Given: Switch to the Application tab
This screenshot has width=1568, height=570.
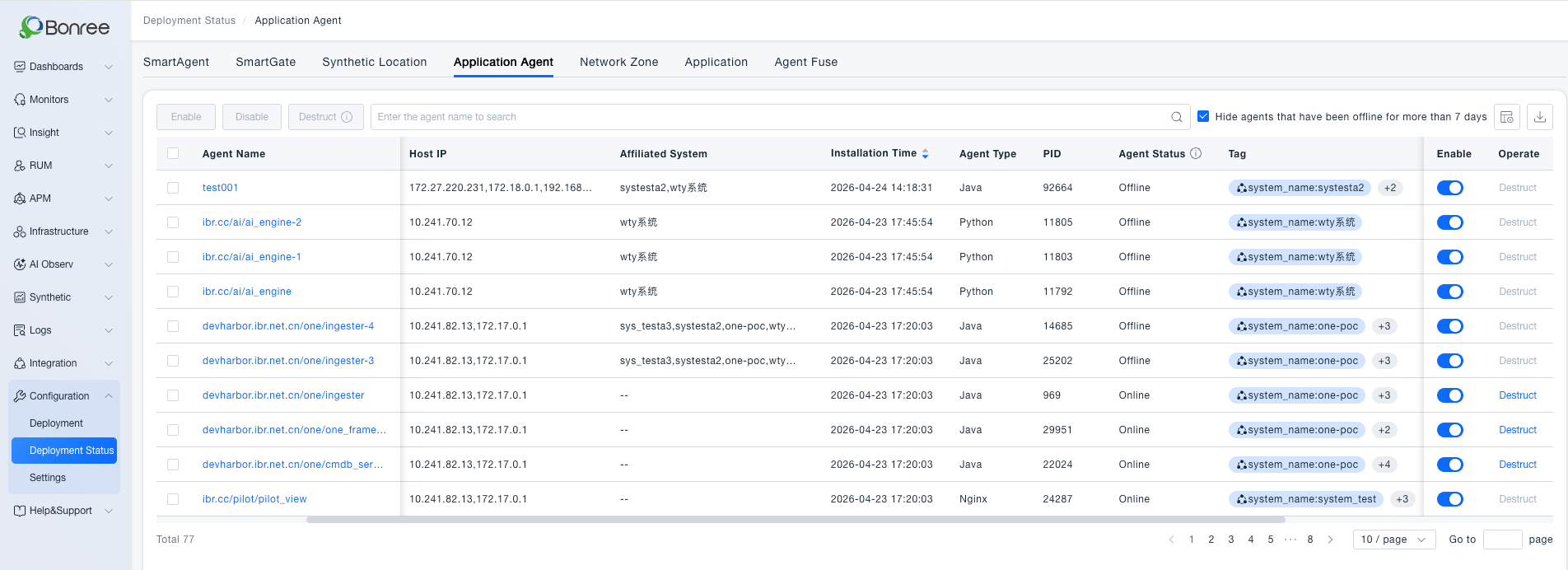Looking at the screenshot, I should (x=716, y=62).
